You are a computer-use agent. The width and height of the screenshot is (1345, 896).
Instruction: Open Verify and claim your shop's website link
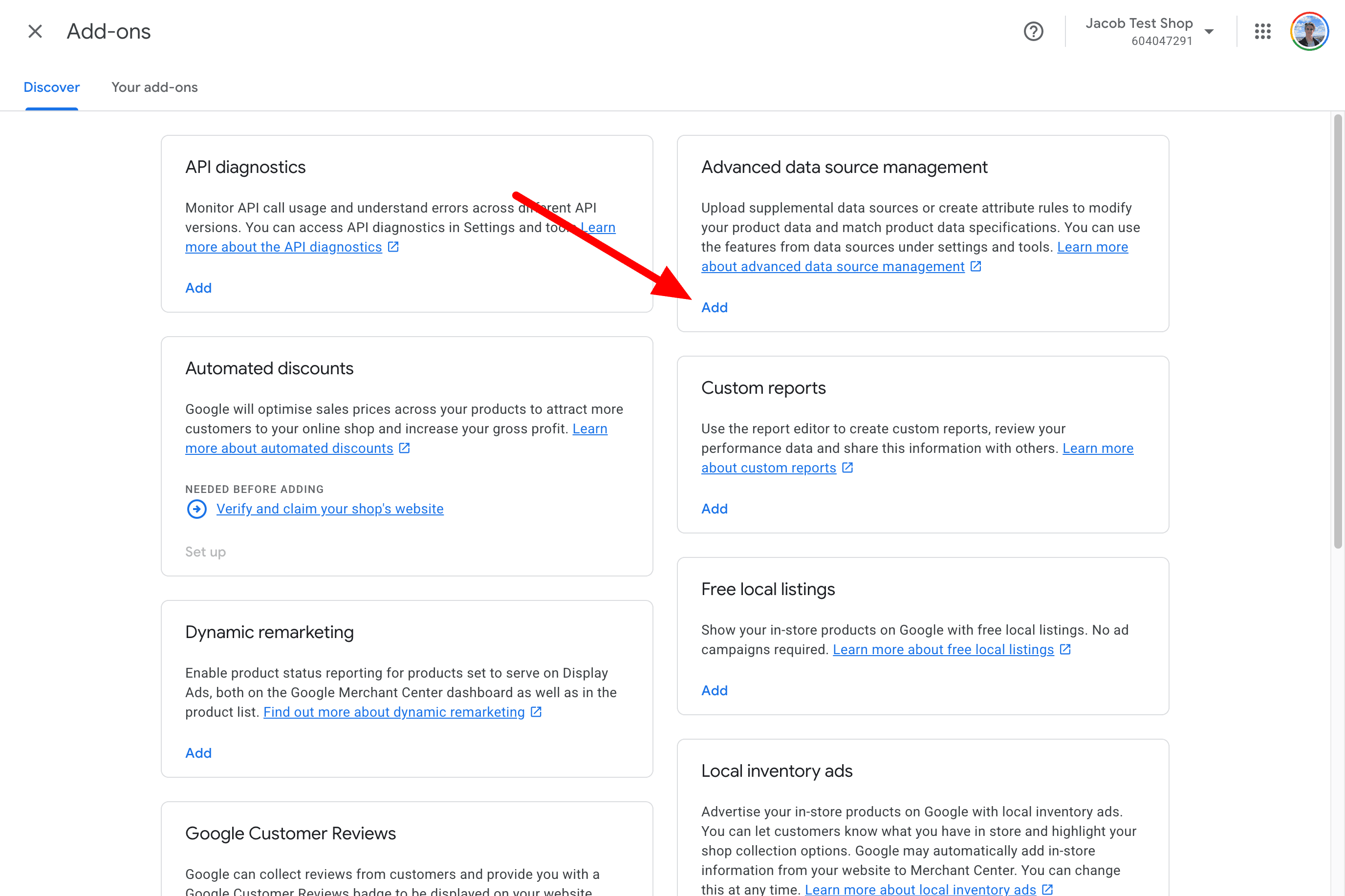(x=330, y=509)
